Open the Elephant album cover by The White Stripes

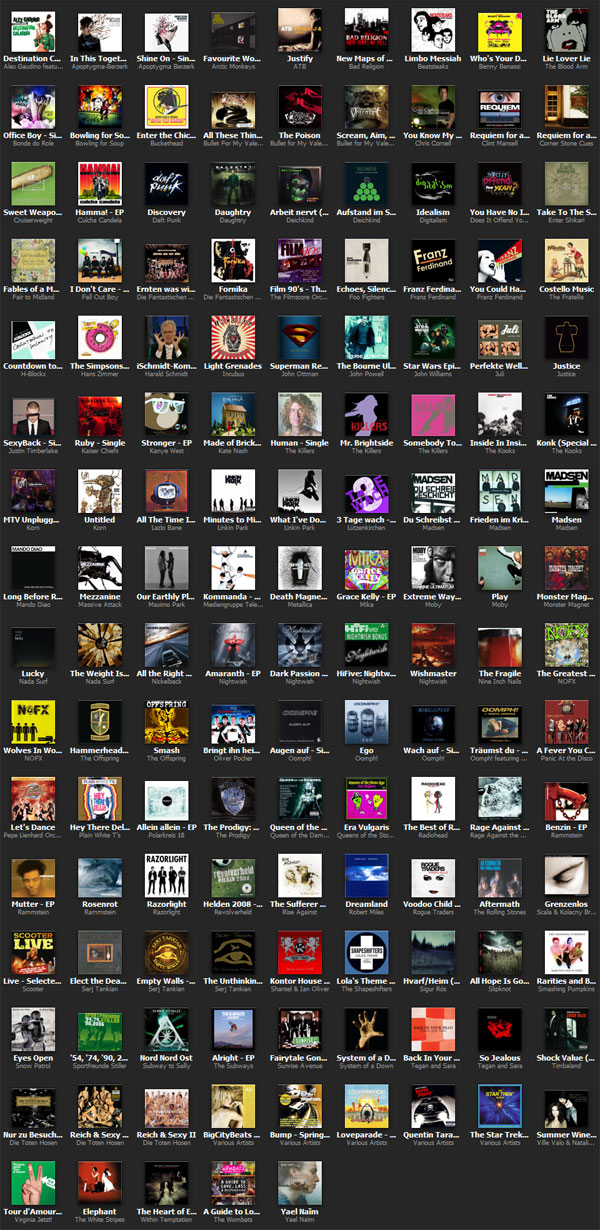tap(99, 1180)
